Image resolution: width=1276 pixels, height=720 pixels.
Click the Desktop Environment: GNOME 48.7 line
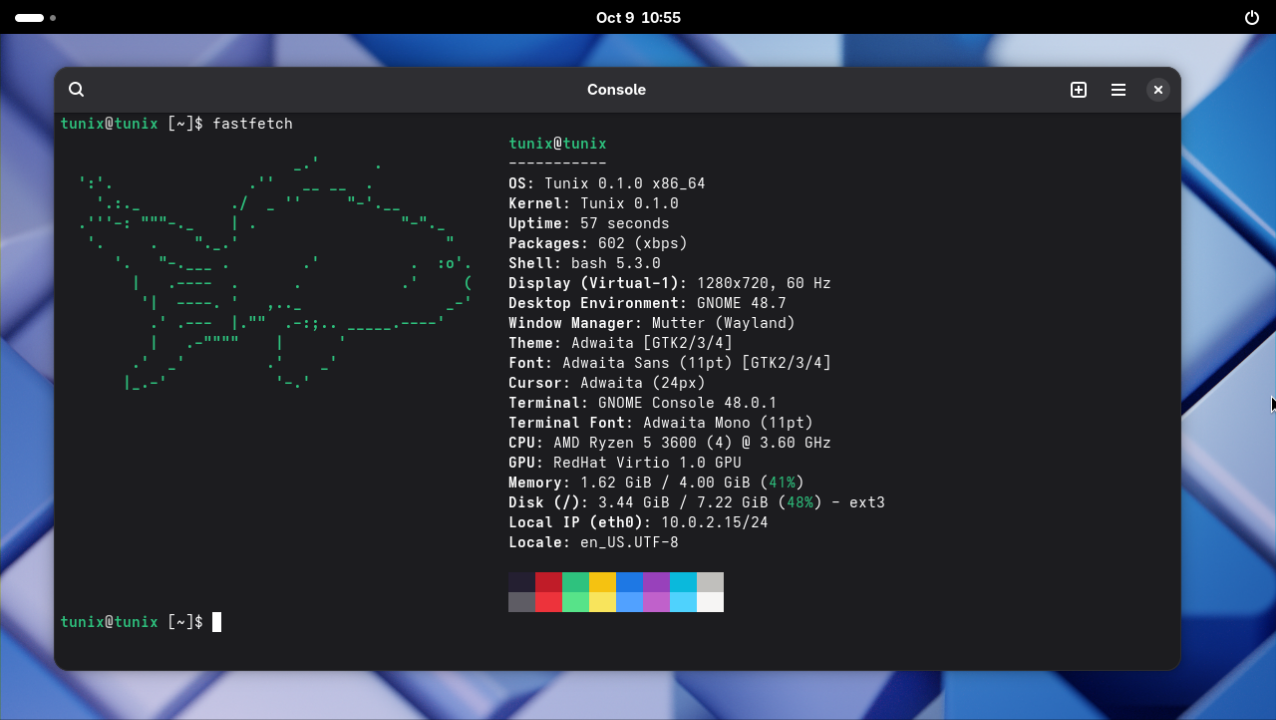click(x=647, y=304)
